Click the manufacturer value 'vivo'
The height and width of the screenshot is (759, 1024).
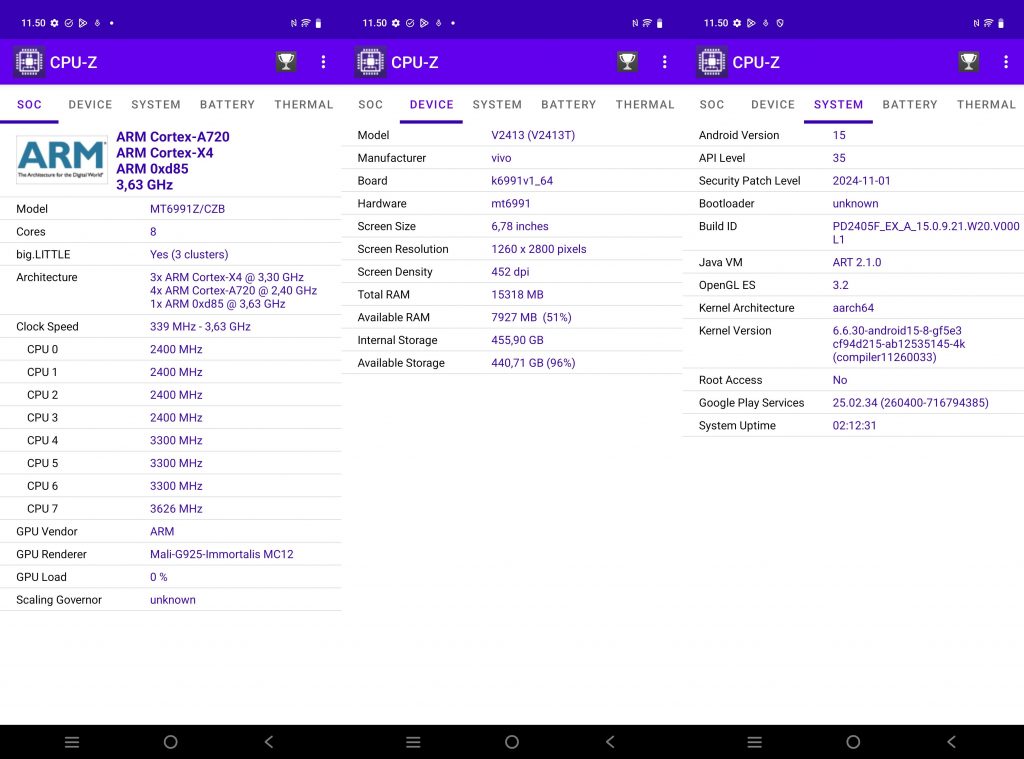pyautogui.click(x=501, y=158)
